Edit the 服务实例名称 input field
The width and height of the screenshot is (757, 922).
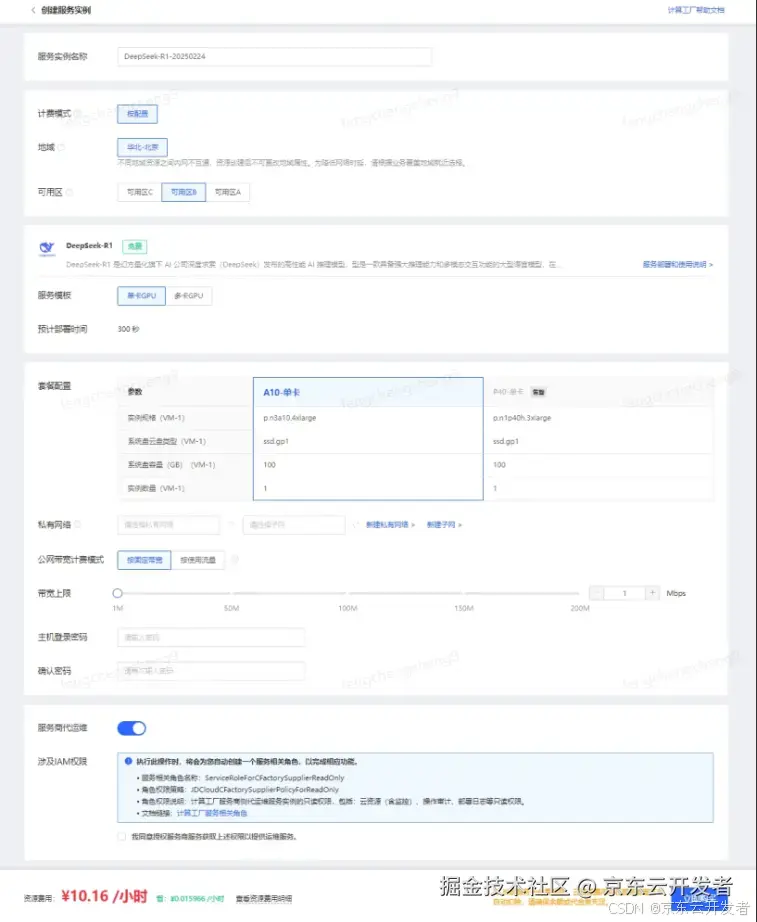274,56
